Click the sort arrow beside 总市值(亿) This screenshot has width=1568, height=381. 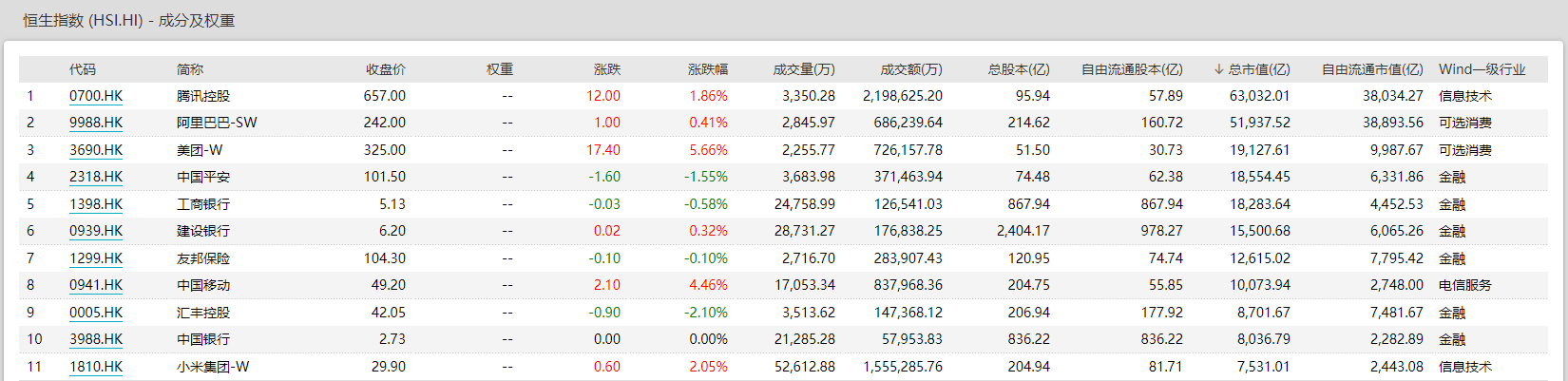click(1218, 69)
